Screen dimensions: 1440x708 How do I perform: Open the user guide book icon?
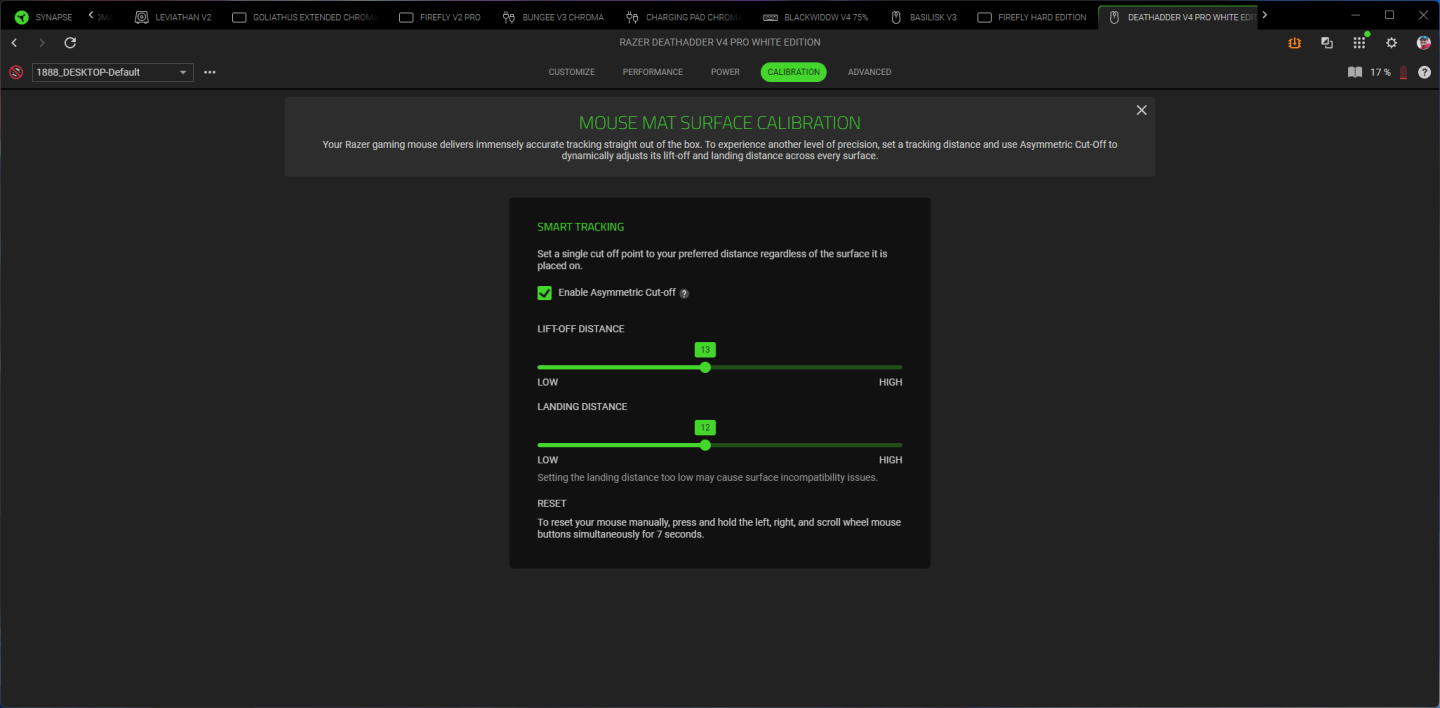[x=1355, y=72]
